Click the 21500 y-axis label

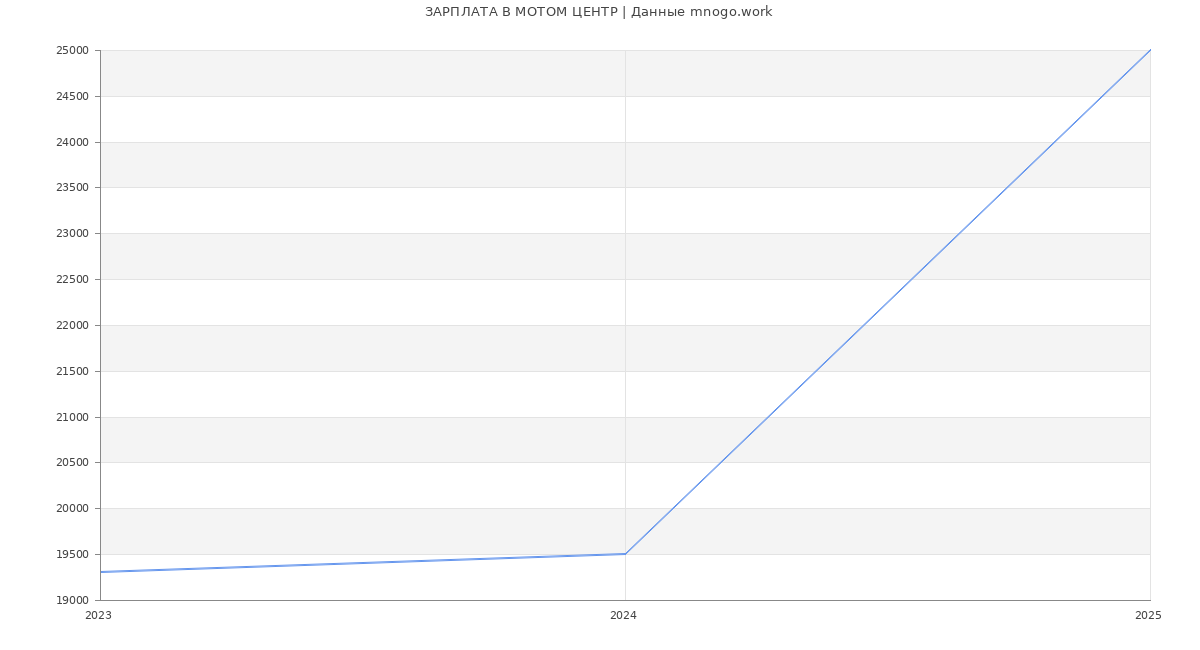73,372
